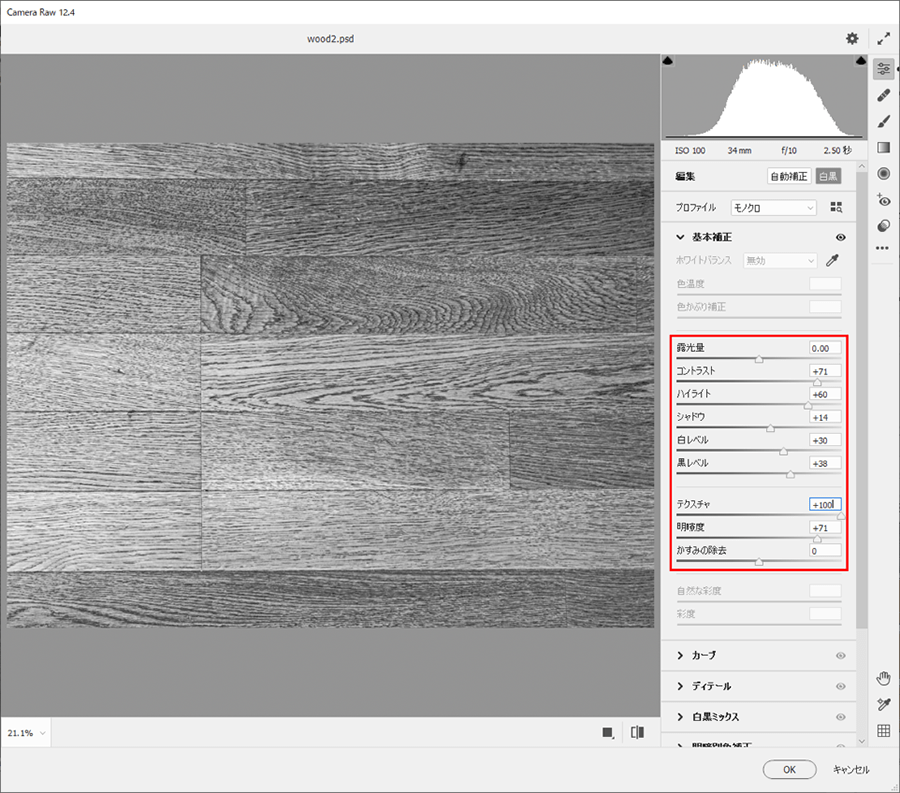Click the split before/after settings swap icon

point(637,732)
